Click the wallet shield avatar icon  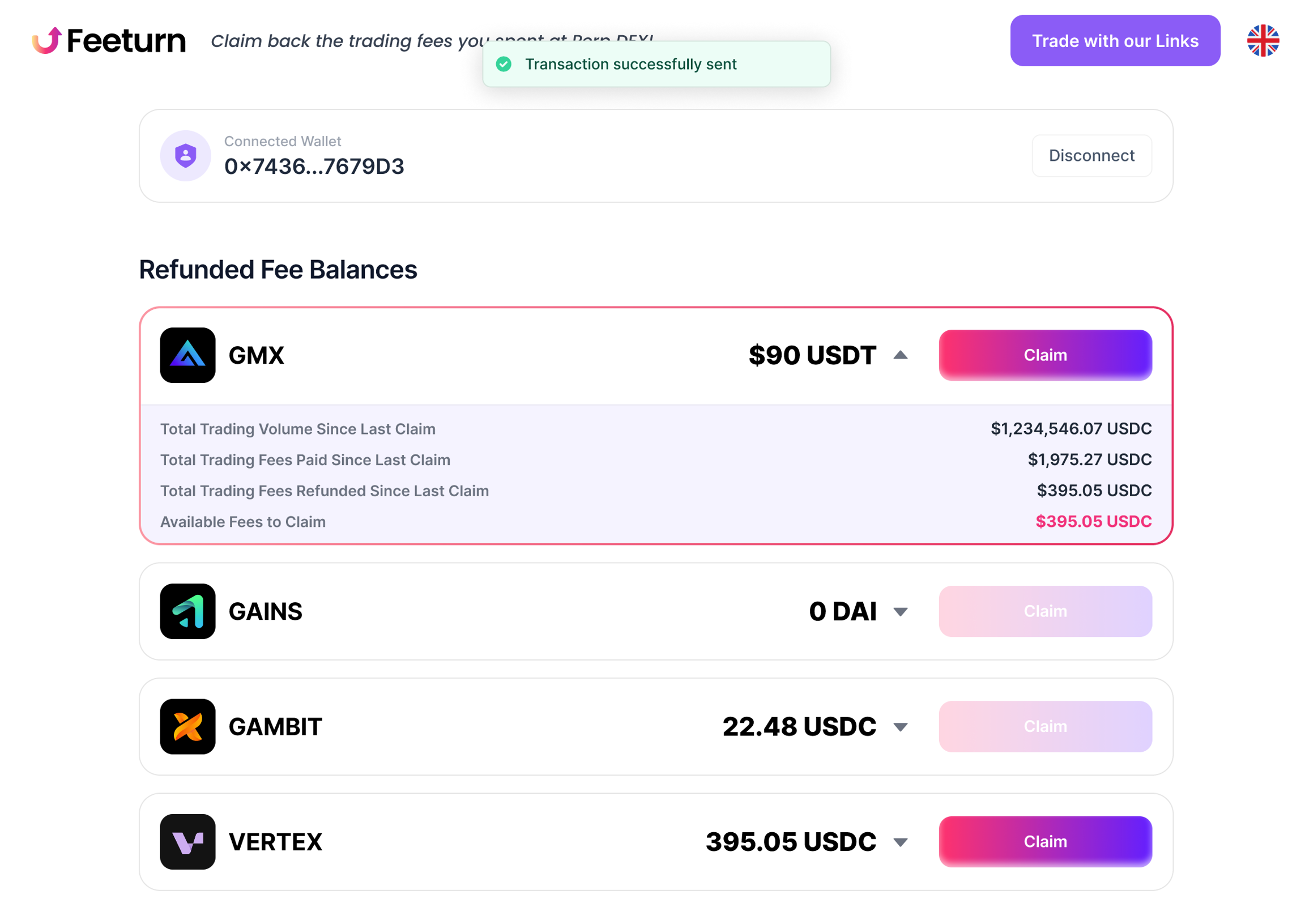[x=185, y=155]
